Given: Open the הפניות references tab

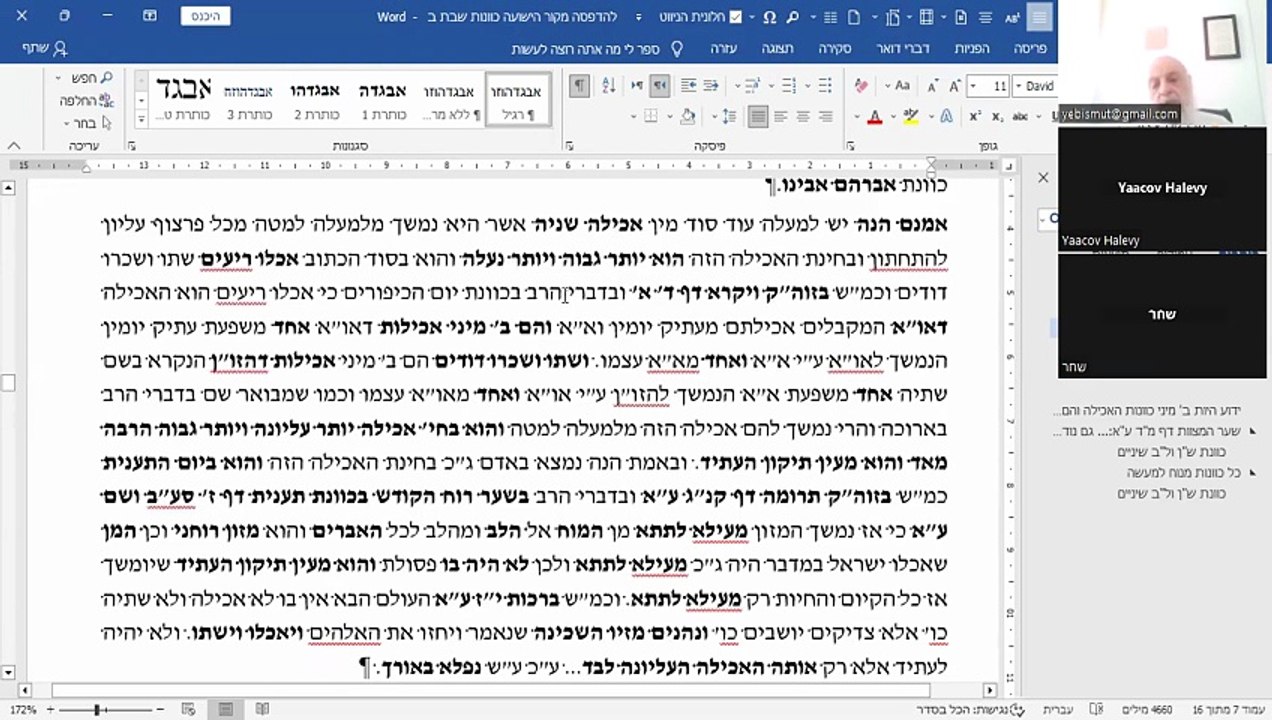Looking at the screenshot, I should coord(972,49).
